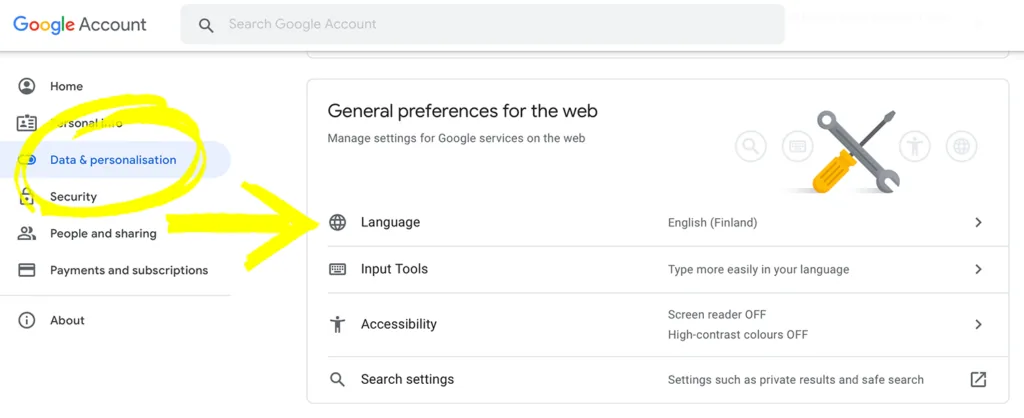The height and width of the screenshot is (418, 1024).
Task: Focus the Search Google Account field
Action: point(483,25)
